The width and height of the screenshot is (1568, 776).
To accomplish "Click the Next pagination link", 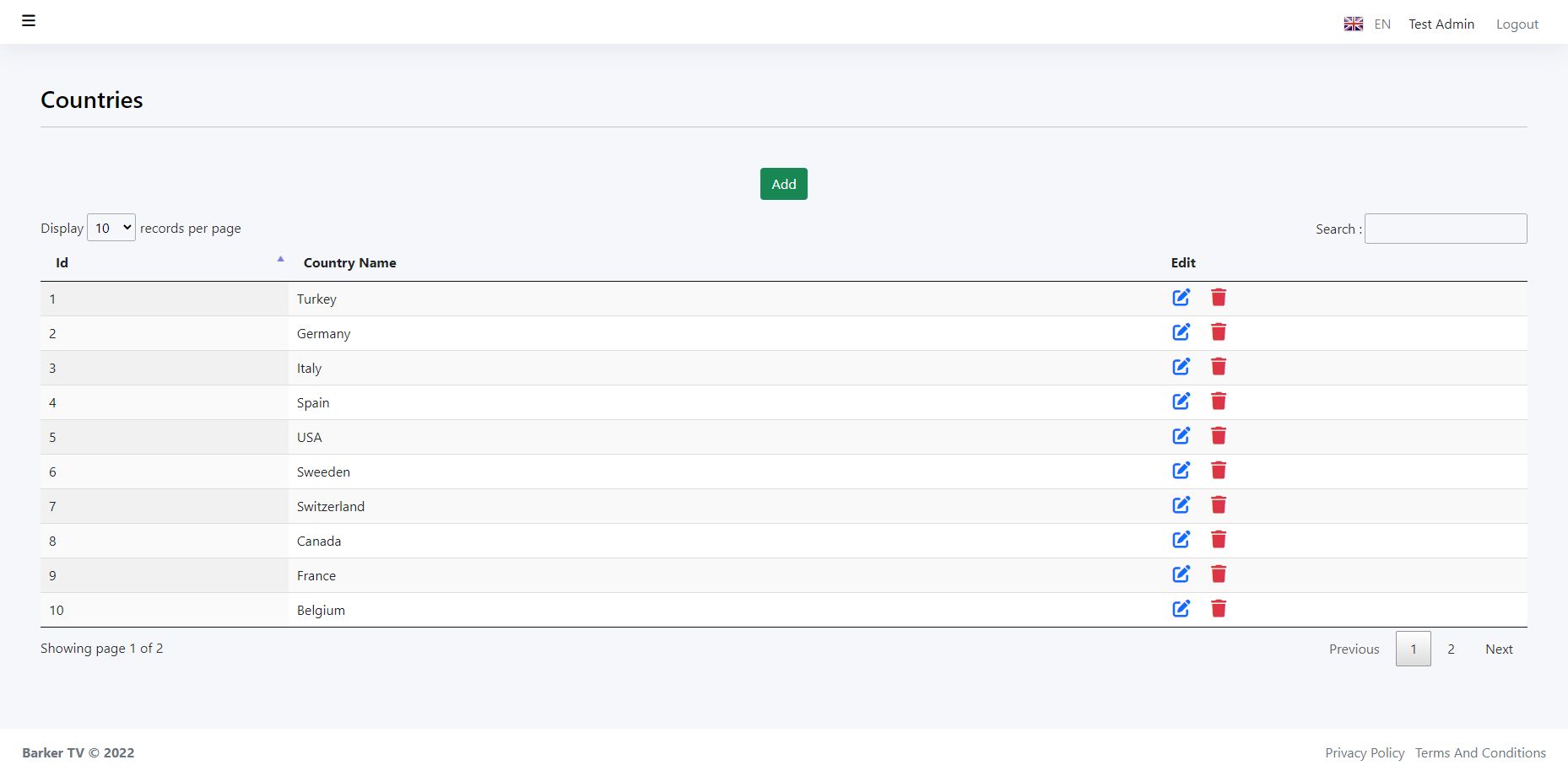I will coord(1499,649).
